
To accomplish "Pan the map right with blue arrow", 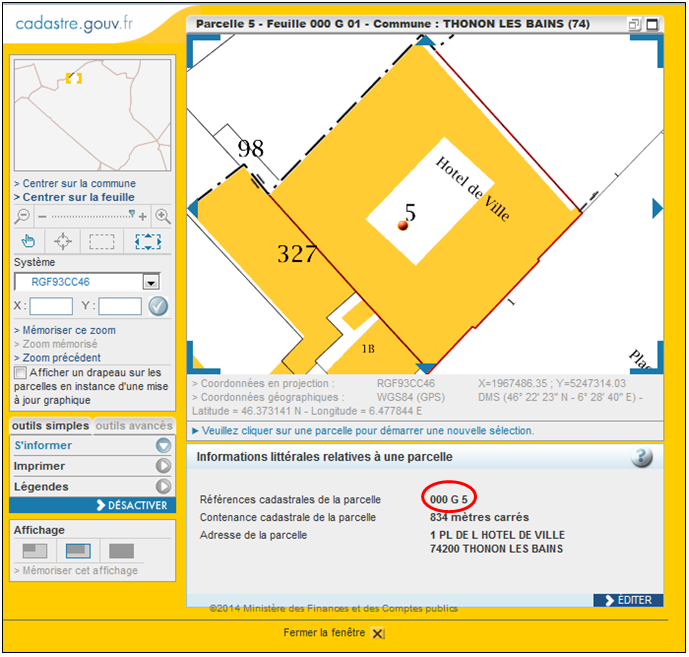I will click(657, 208).
